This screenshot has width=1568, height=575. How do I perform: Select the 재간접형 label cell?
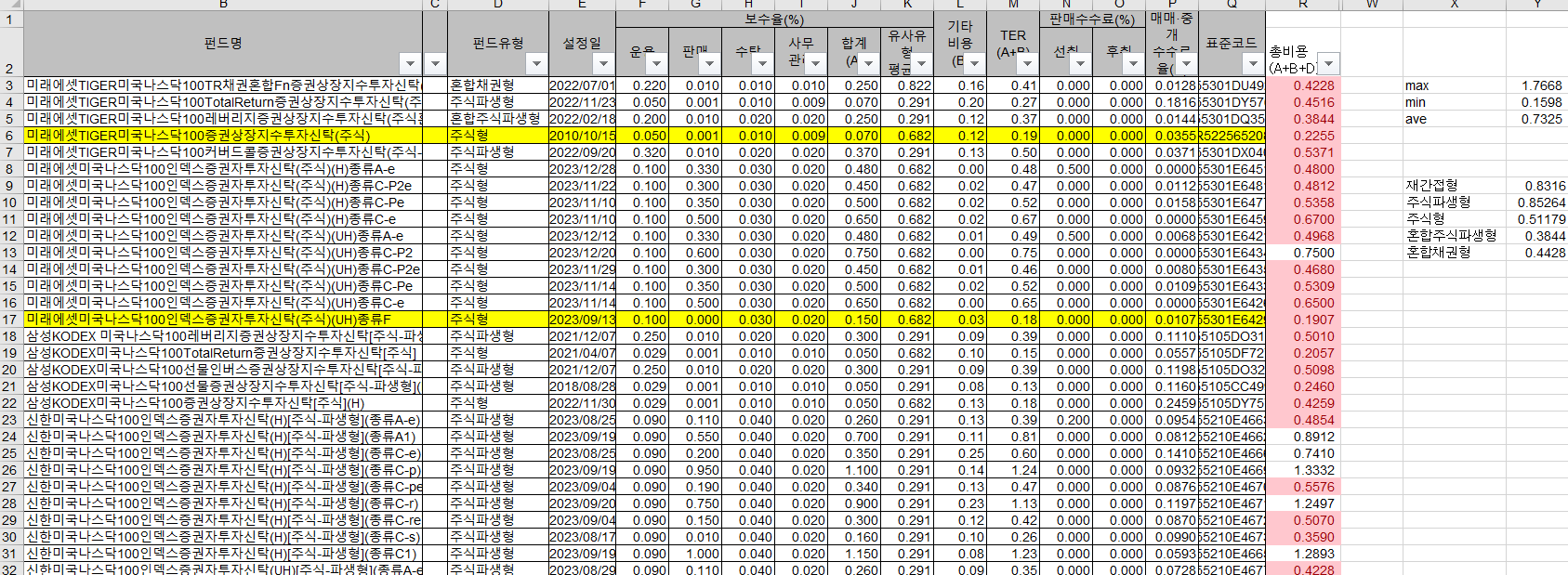click(x=1455, y=186)
